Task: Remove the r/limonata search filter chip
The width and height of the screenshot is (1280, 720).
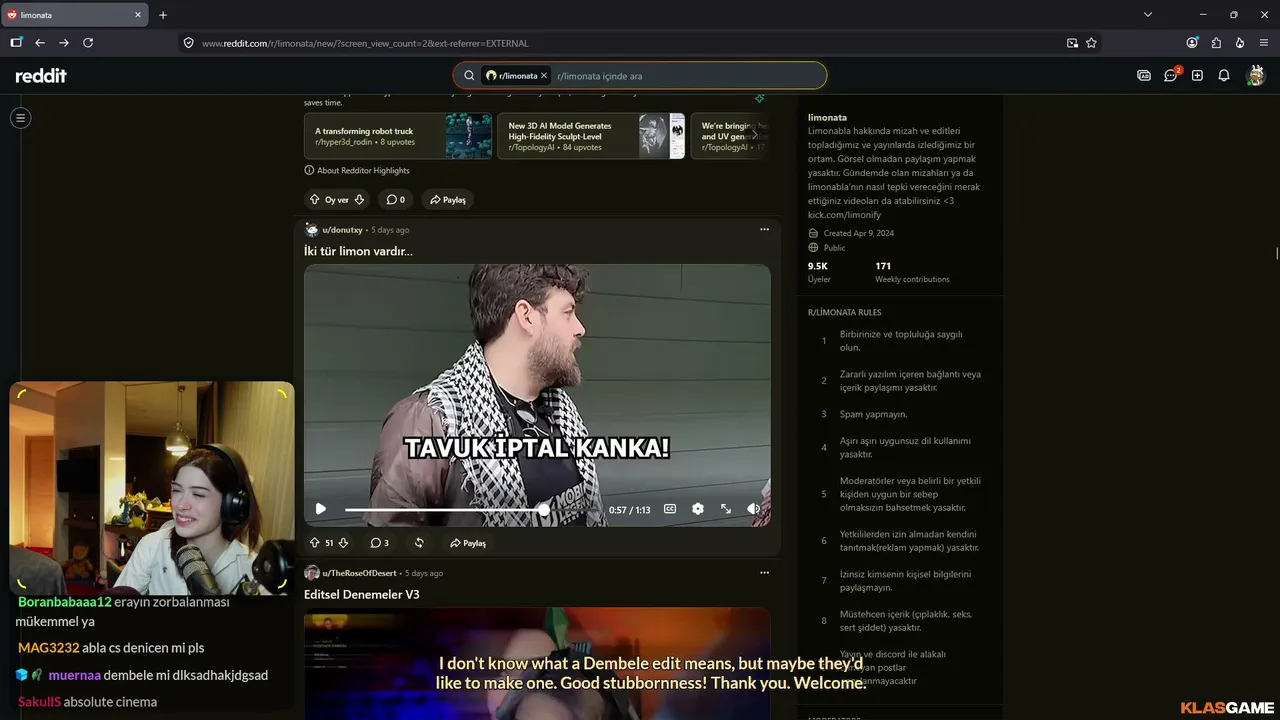Action: [x=544, y=76]
